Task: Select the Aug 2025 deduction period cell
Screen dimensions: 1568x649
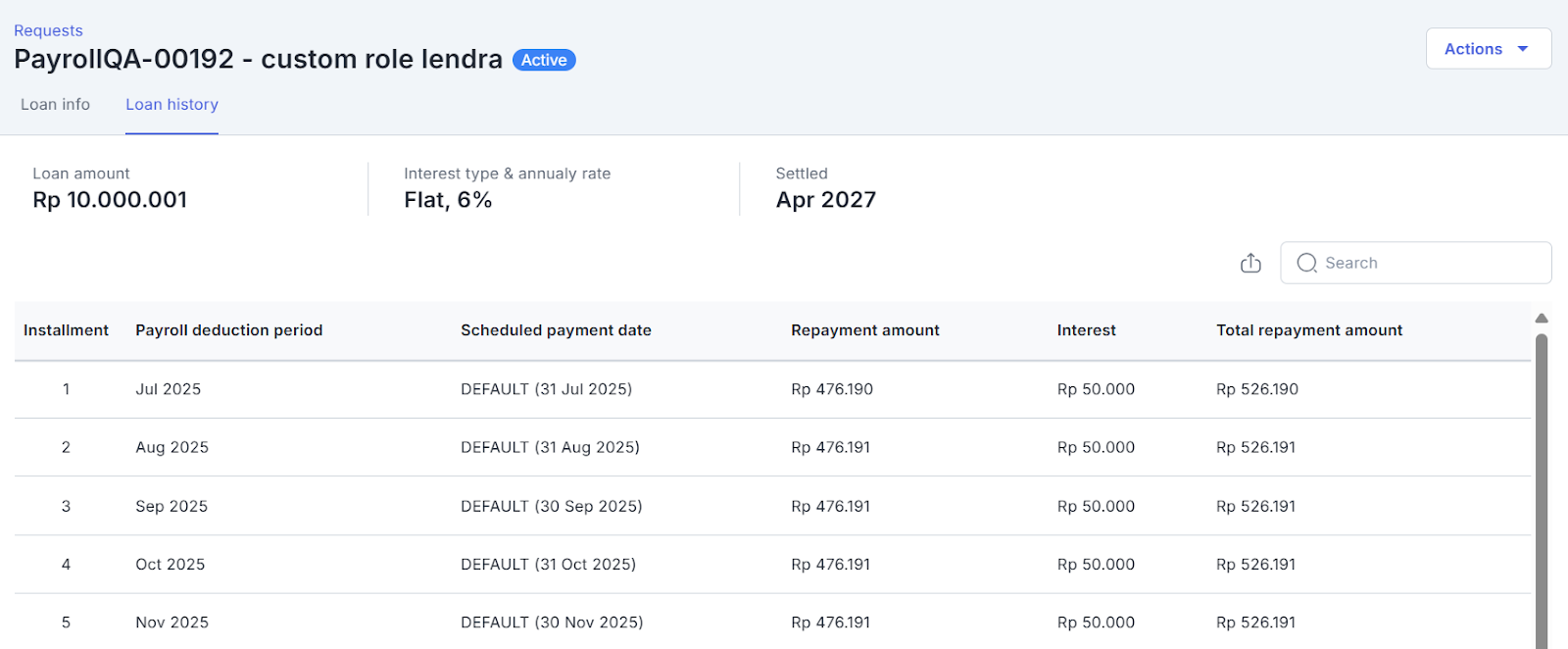Action: pos(171,447)
